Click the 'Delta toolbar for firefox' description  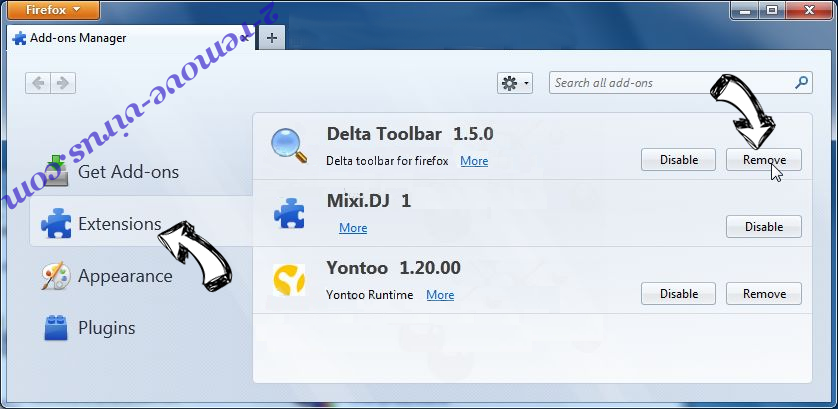click(x=387, y=161)
